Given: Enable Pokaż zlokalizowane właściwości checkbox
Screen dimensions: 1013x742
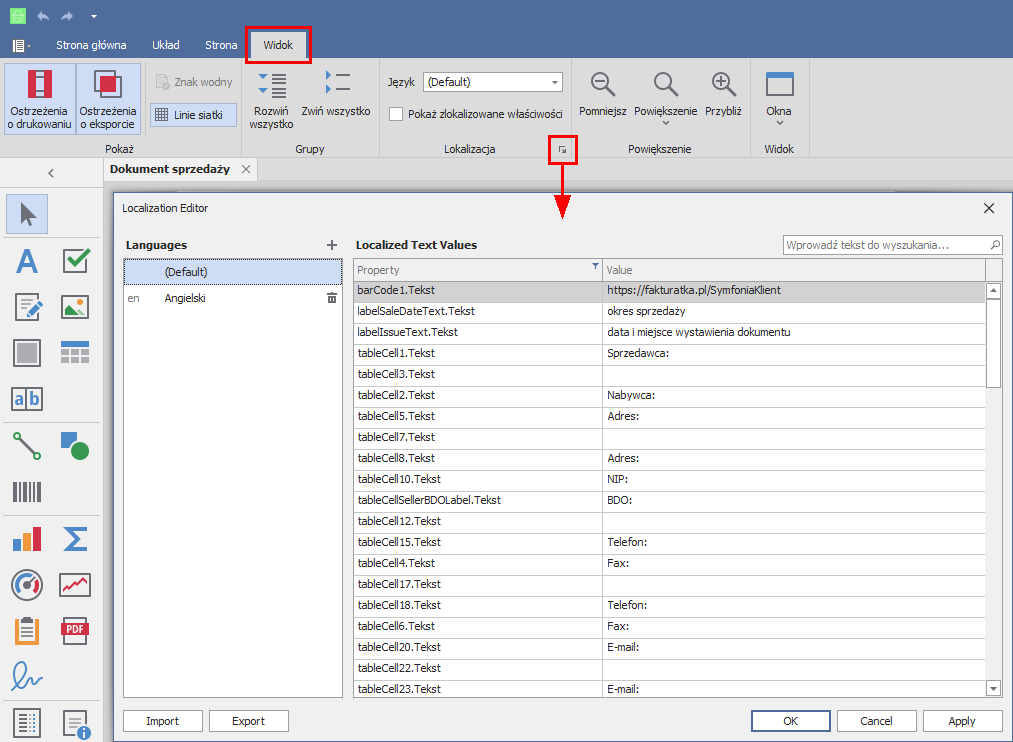Looking at the screenshot, I should (x=396, y=114).
